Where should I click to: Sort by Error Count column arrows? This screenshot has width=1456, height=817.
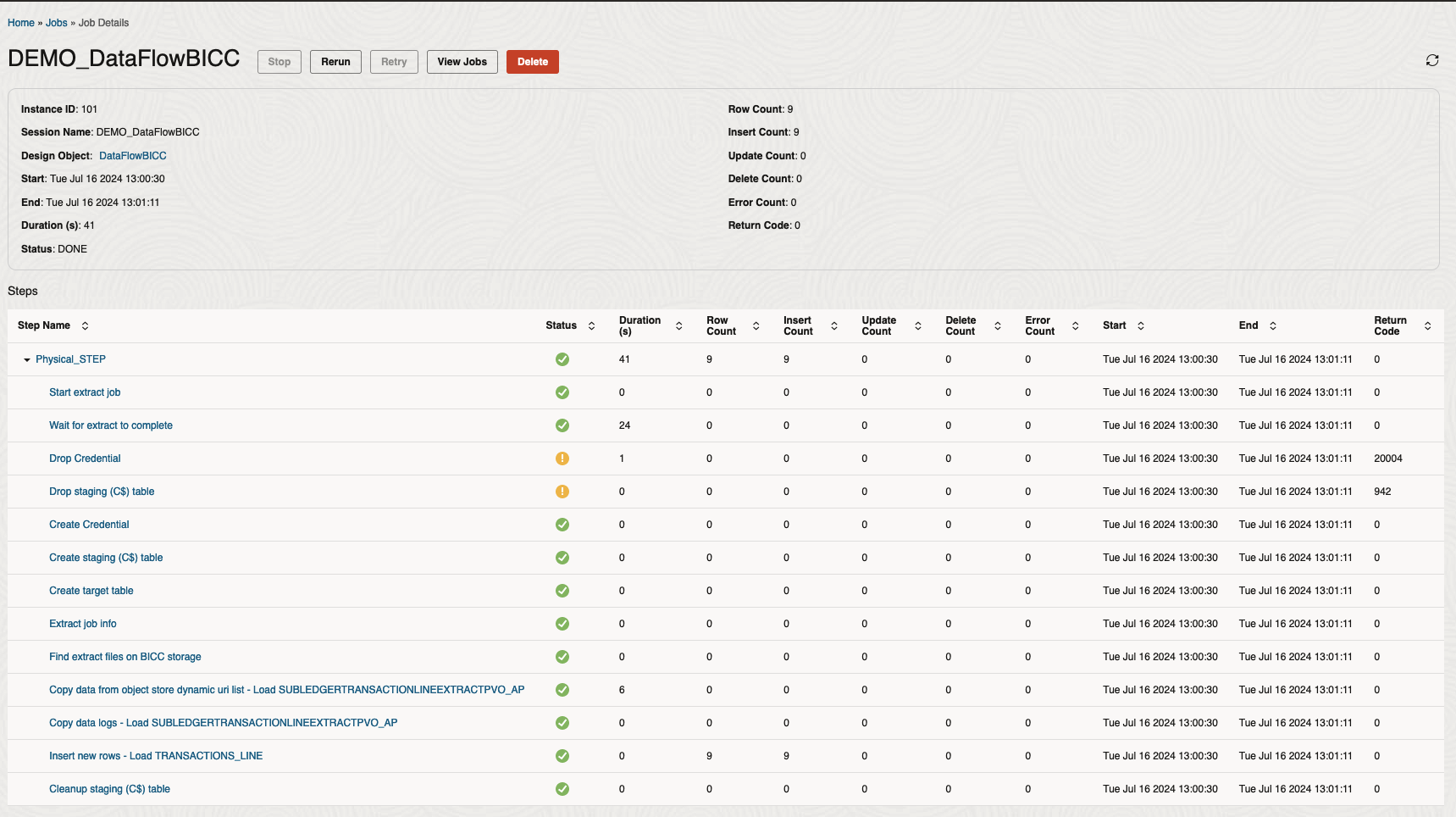click(1075, 325)
